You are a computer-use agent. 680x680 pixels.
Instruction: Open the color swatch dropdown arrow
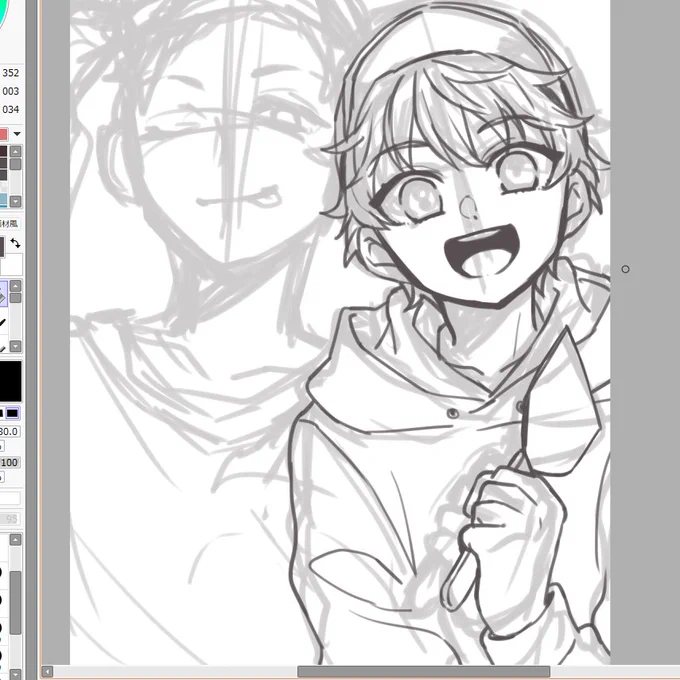click(x=17, y=134)
